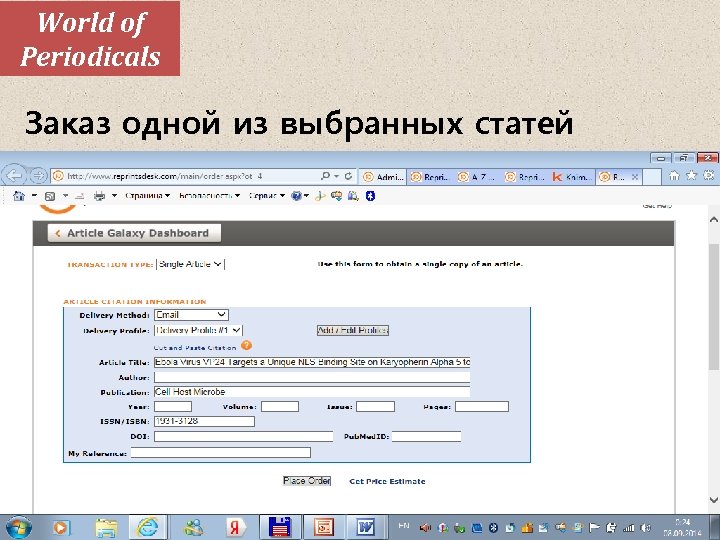Click the Publication field with Cell Host Microbe
This screenshot has height=540, width=720.
click(312, 392)
